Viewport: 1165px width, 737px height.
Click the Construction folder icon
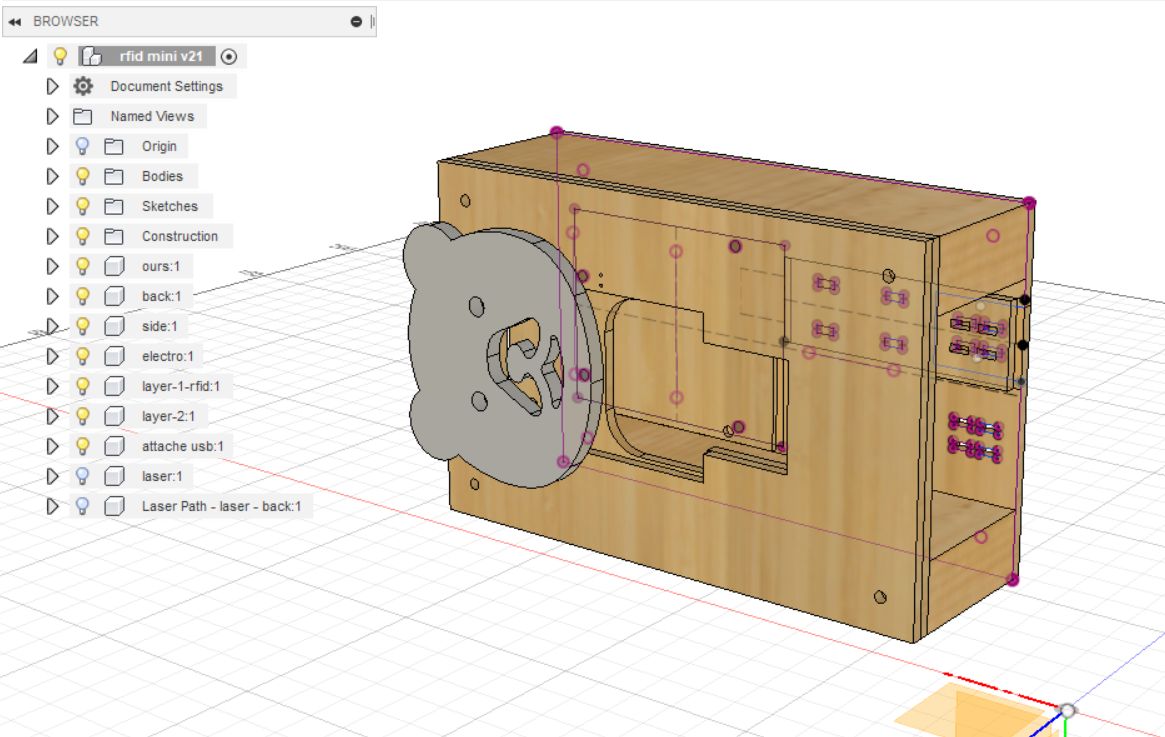tap(114, 236)
